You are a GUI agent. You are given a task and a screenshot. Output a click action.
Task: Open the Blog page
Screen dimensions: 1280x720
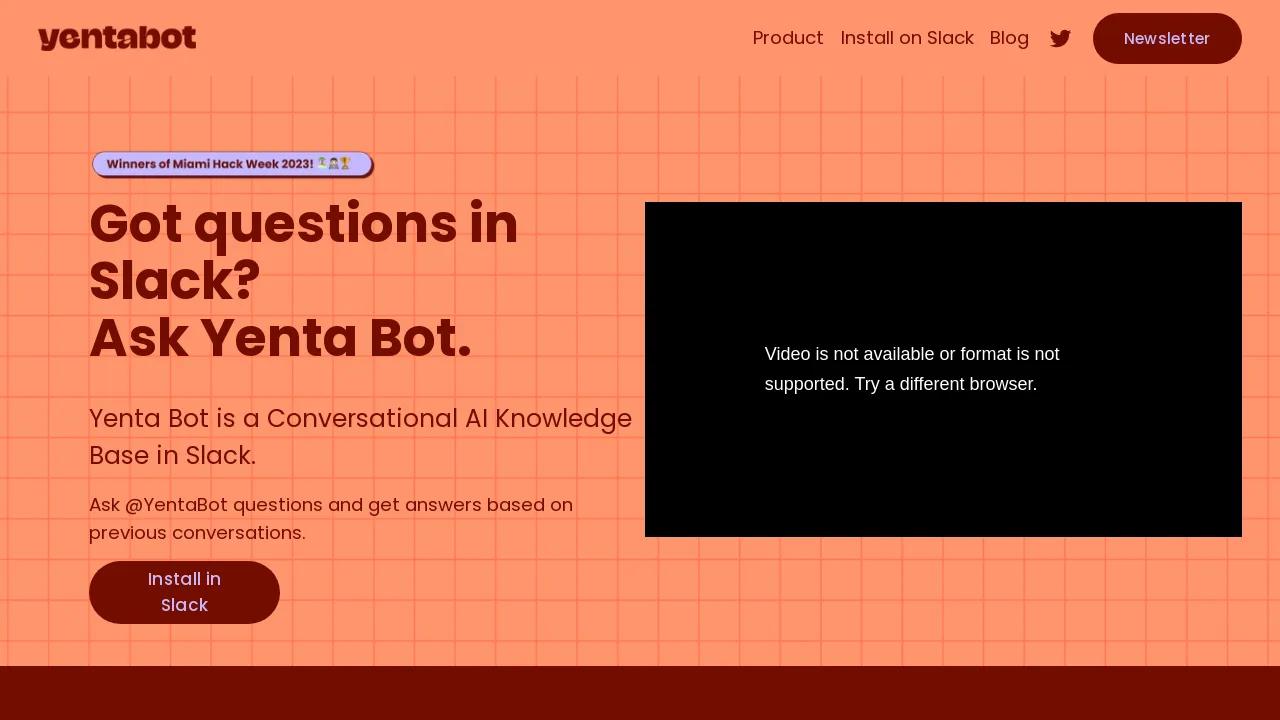point(1009,38)
